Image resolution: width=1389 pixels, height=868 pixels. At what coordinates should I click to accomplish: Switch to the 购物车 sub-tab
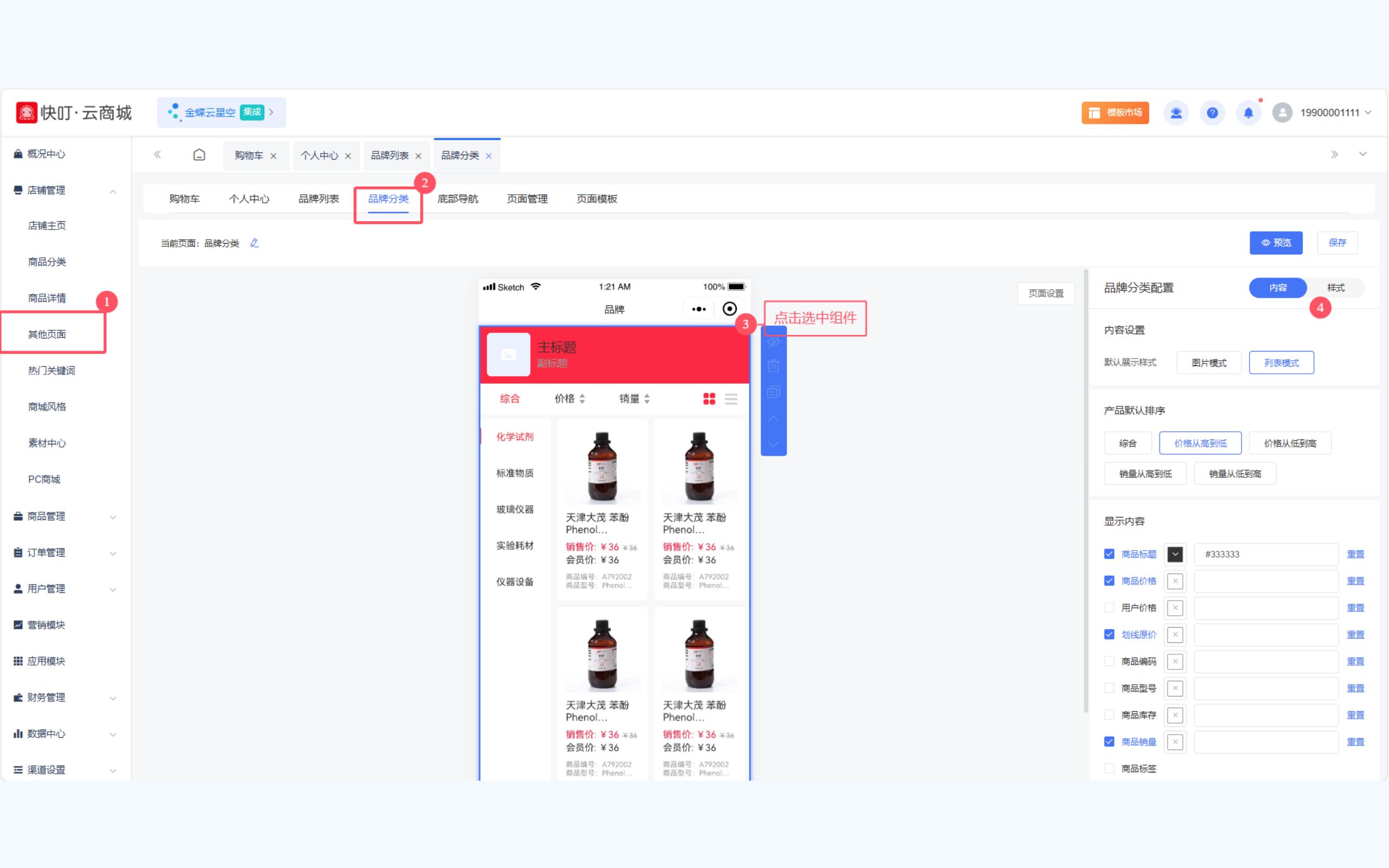click(184, 199)
